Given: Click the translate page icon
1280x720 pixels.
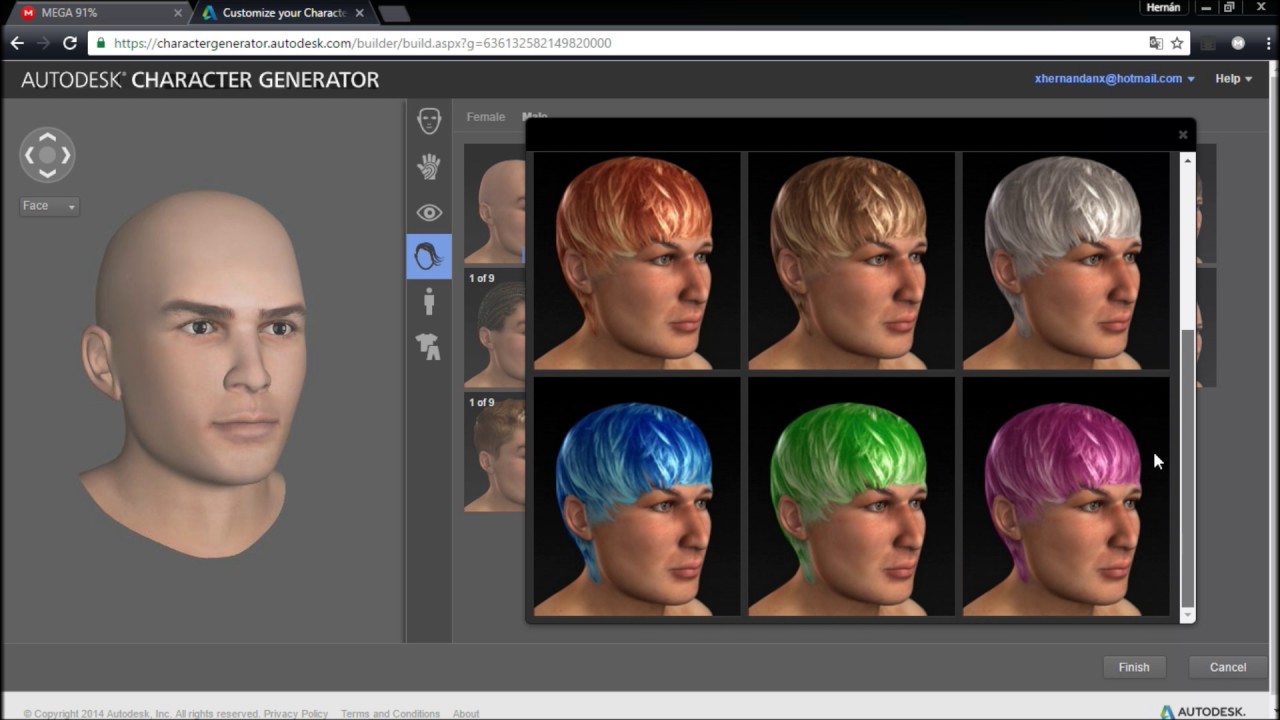Looking at the screenshot, I should pyautogui.click(x=1156, y=43).
